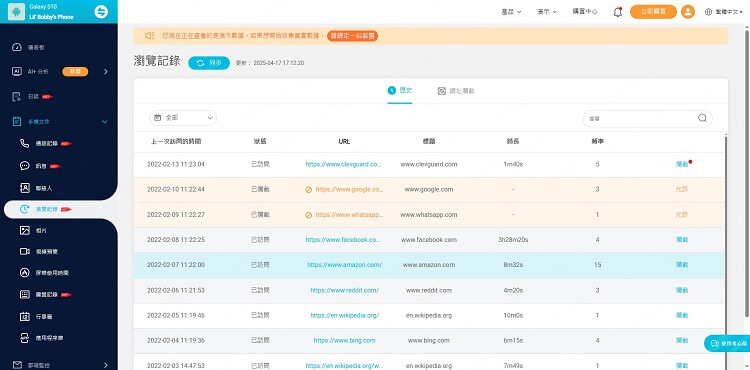Open the app library icon in sidebar

pyautogui.click(x=24, y=337)
